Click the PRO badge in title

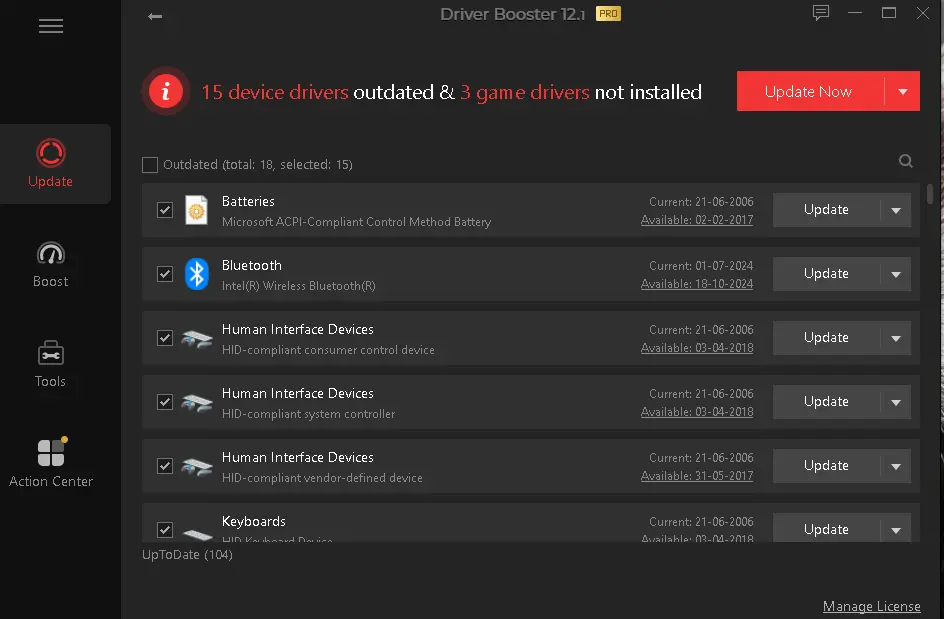608,14
